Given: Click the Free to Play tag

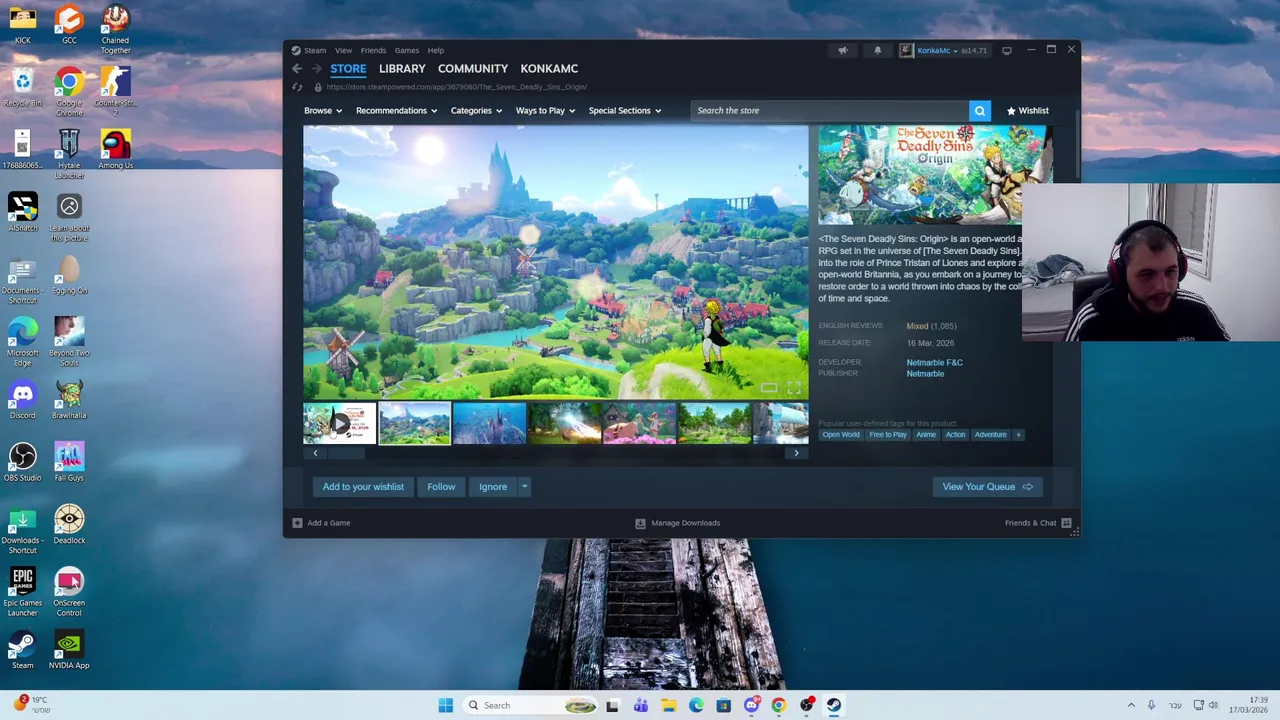Looking at the screenshot, I should pos(888,435).
